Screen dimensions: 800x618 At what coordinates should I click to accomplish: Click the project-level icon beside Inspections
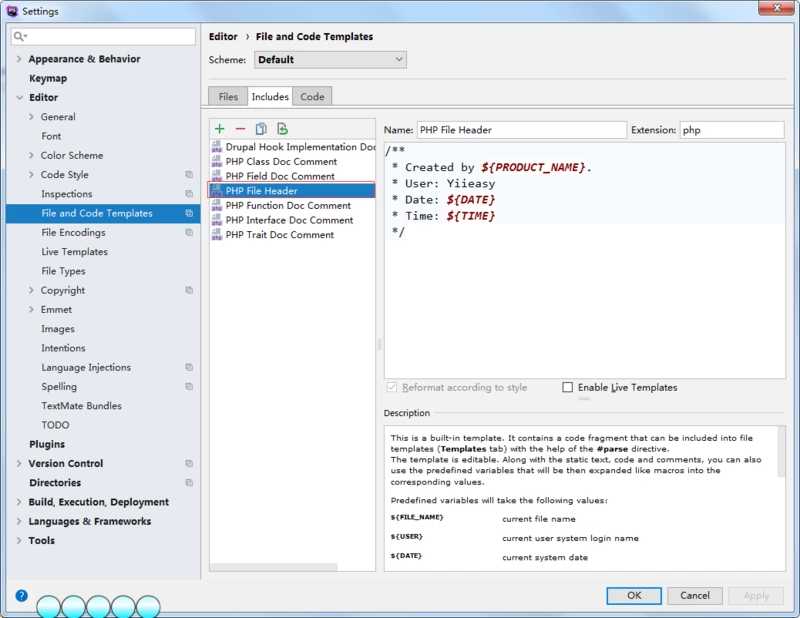click(x=189, y=194)
